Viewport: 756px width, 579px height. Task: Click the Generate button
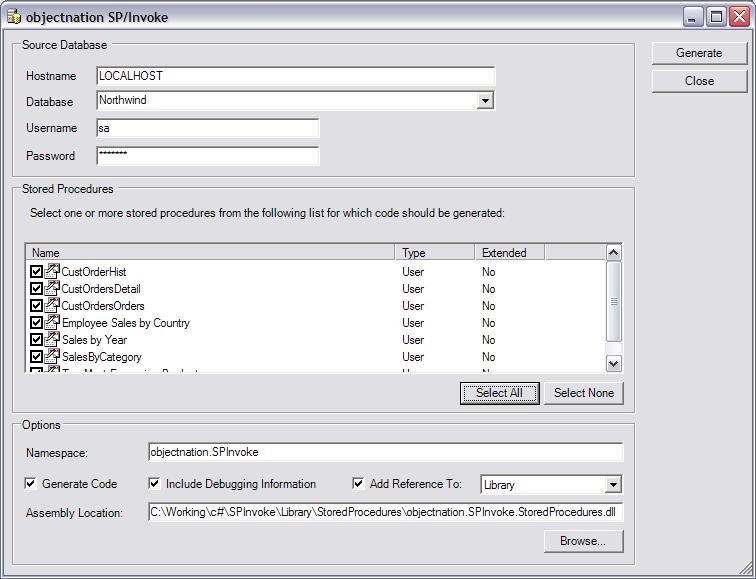tap(699, 53)
